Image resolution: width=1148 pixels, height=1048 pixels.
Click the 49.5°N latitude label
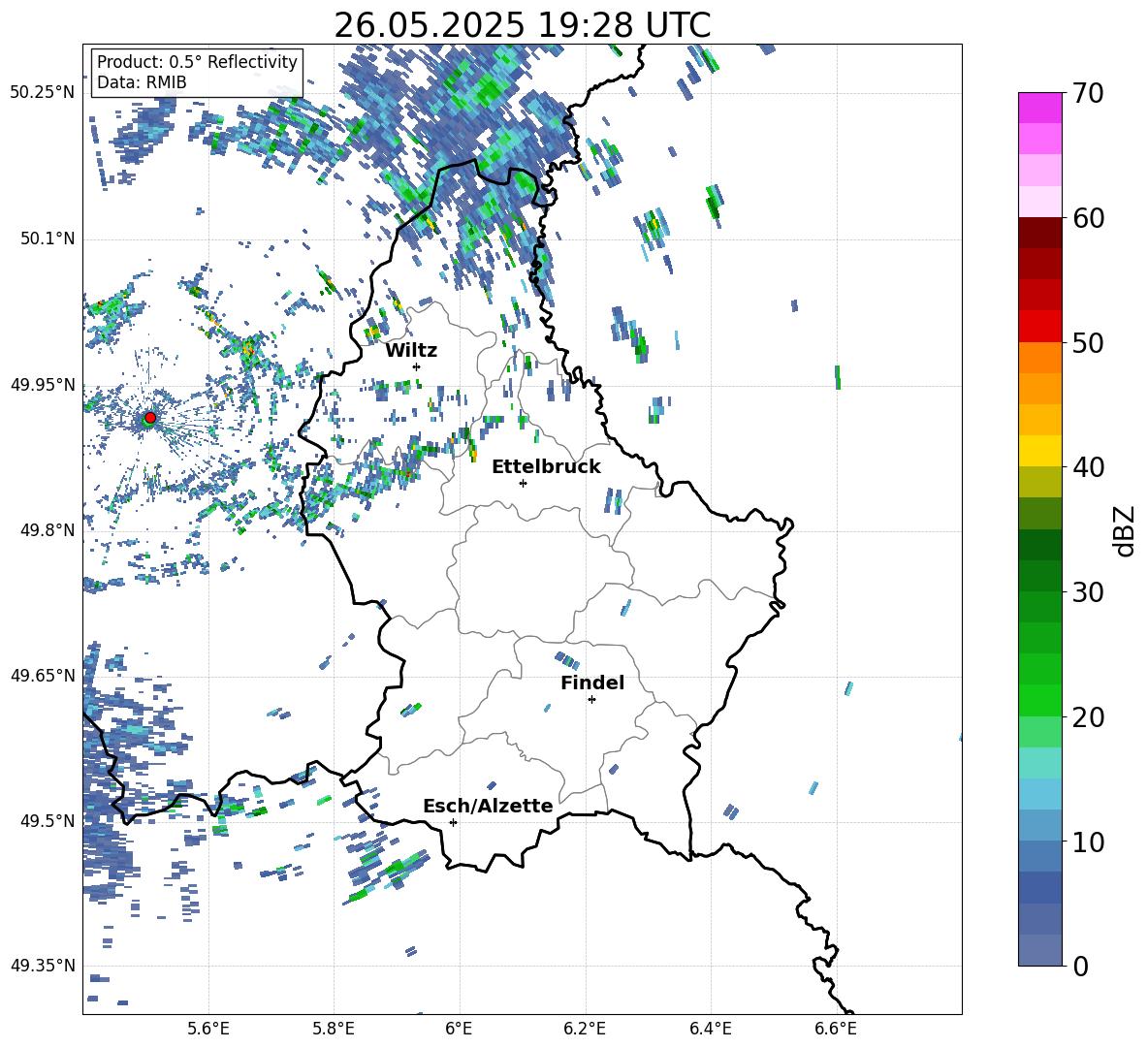[48, 821]
